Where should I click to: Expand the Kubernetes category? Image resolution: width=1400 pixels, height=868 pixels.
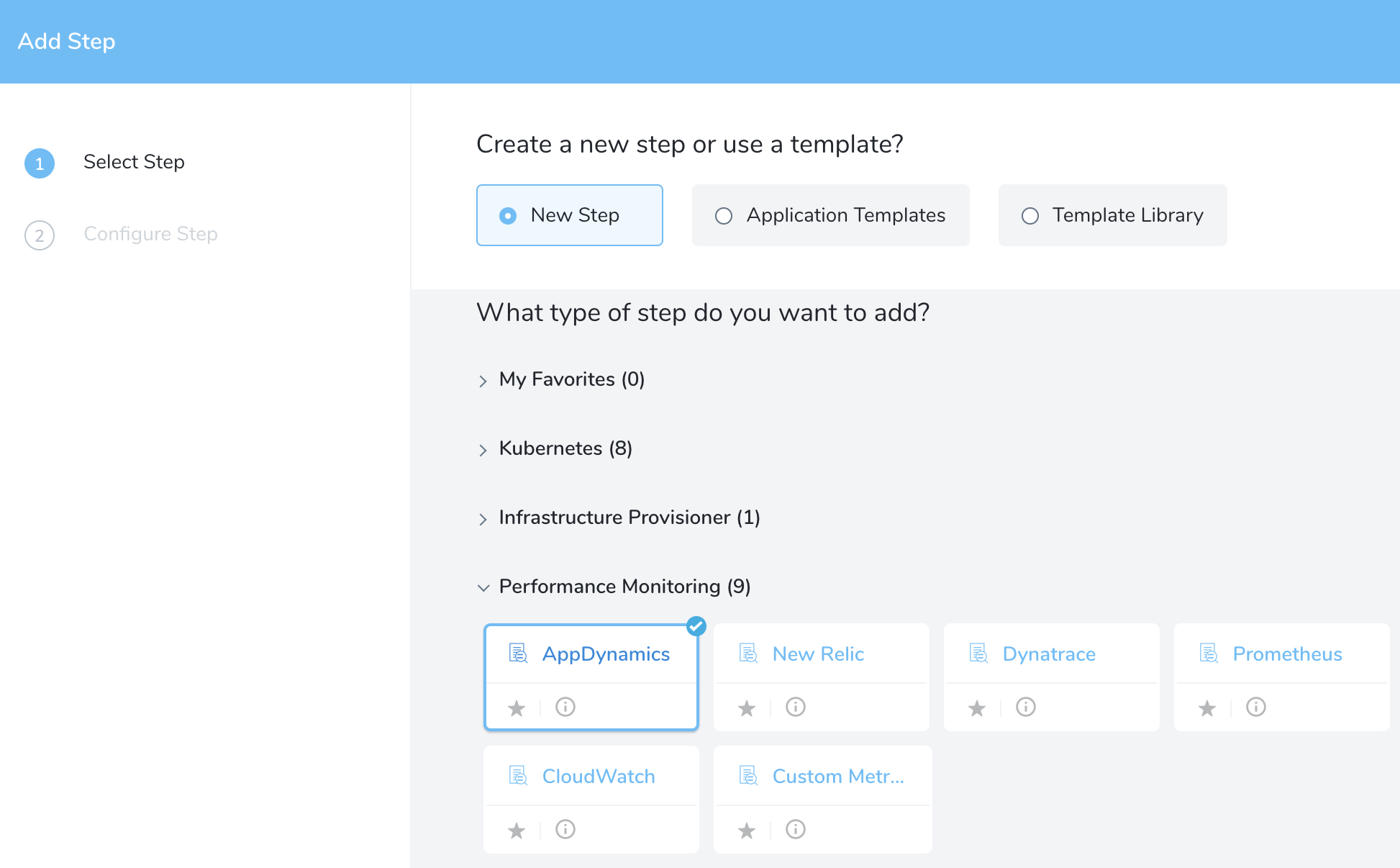tap(555, 448)
